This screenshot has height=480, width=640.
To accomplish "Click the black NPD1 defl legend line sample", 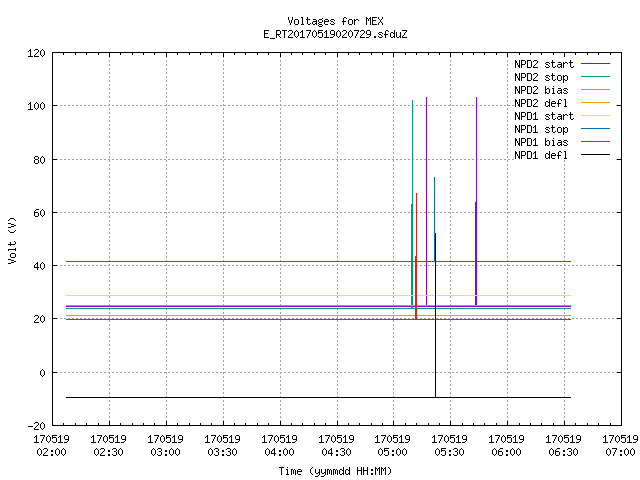I will coord(595,155).
